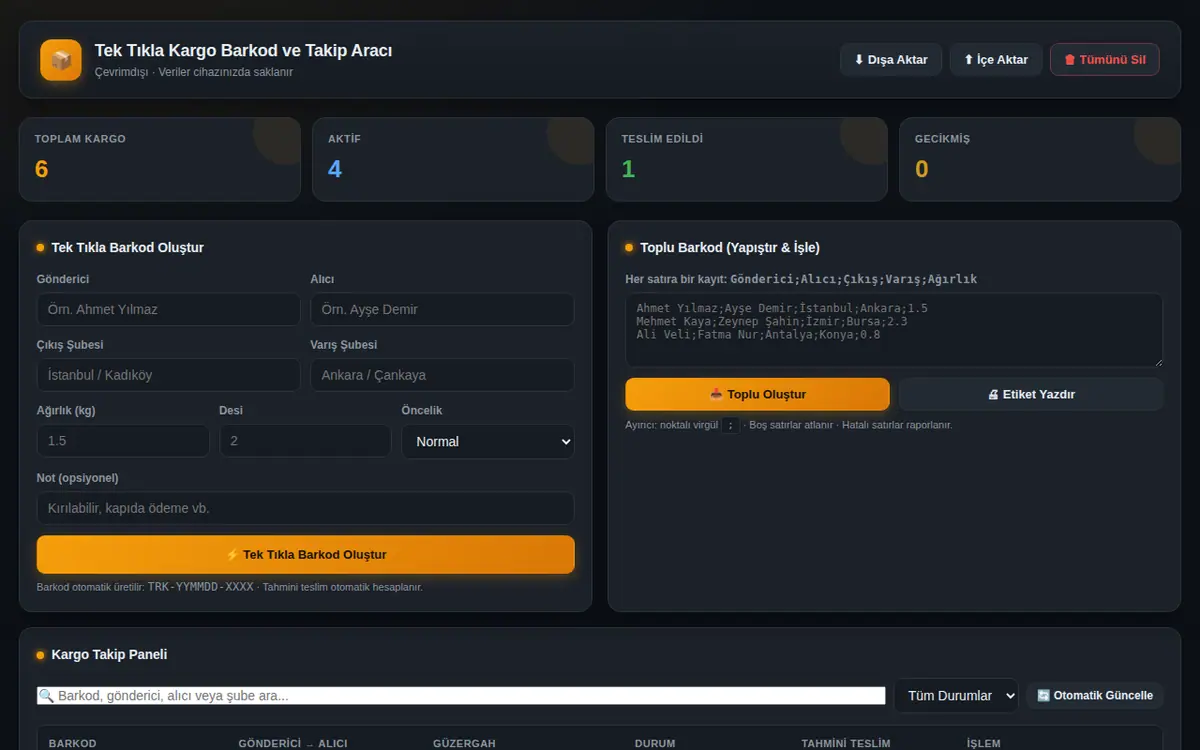This screenshot has width=1200, height=750.
Task: Select the Desi field
Action: click(305, 441)
